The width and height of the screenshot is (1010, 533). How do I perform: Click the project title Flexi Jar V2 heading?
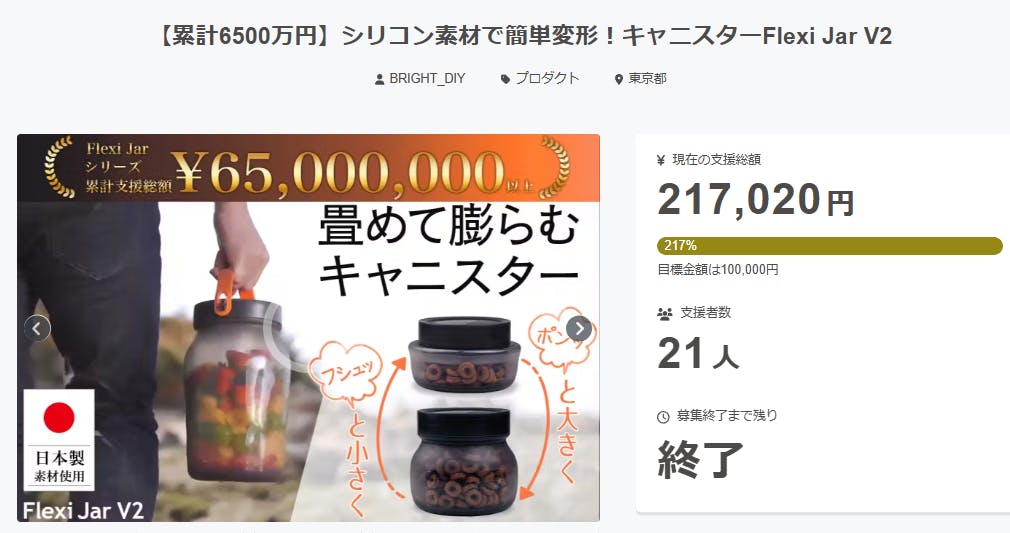click(524, 36)
